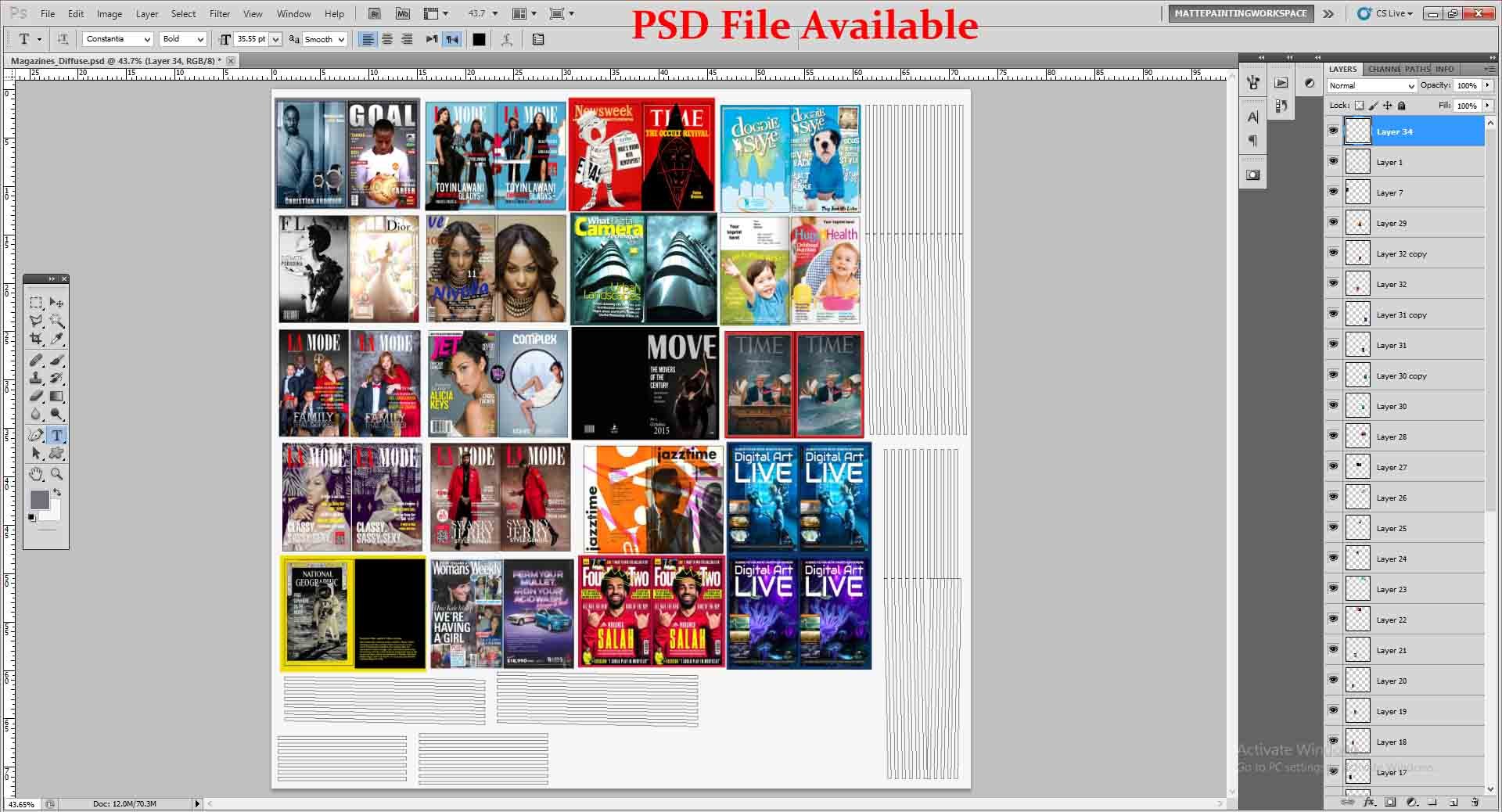Viewport: 1502px width, 812px height.
Task: Select the Healing Brush tool
Action: [x=36, y=360]
